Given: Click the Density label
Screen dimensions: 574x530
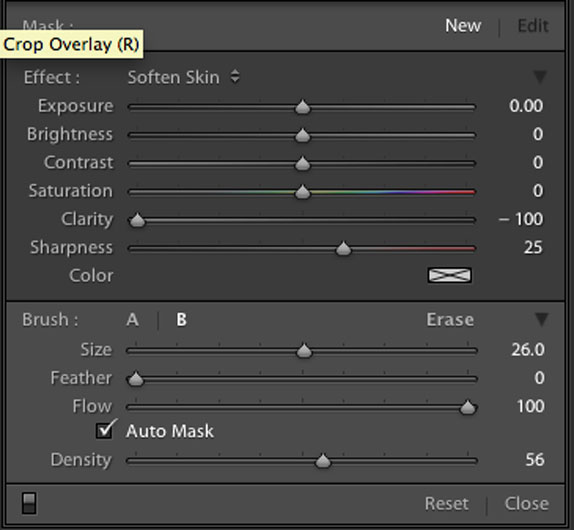Looking at the screenshot, I should point(81,460).
